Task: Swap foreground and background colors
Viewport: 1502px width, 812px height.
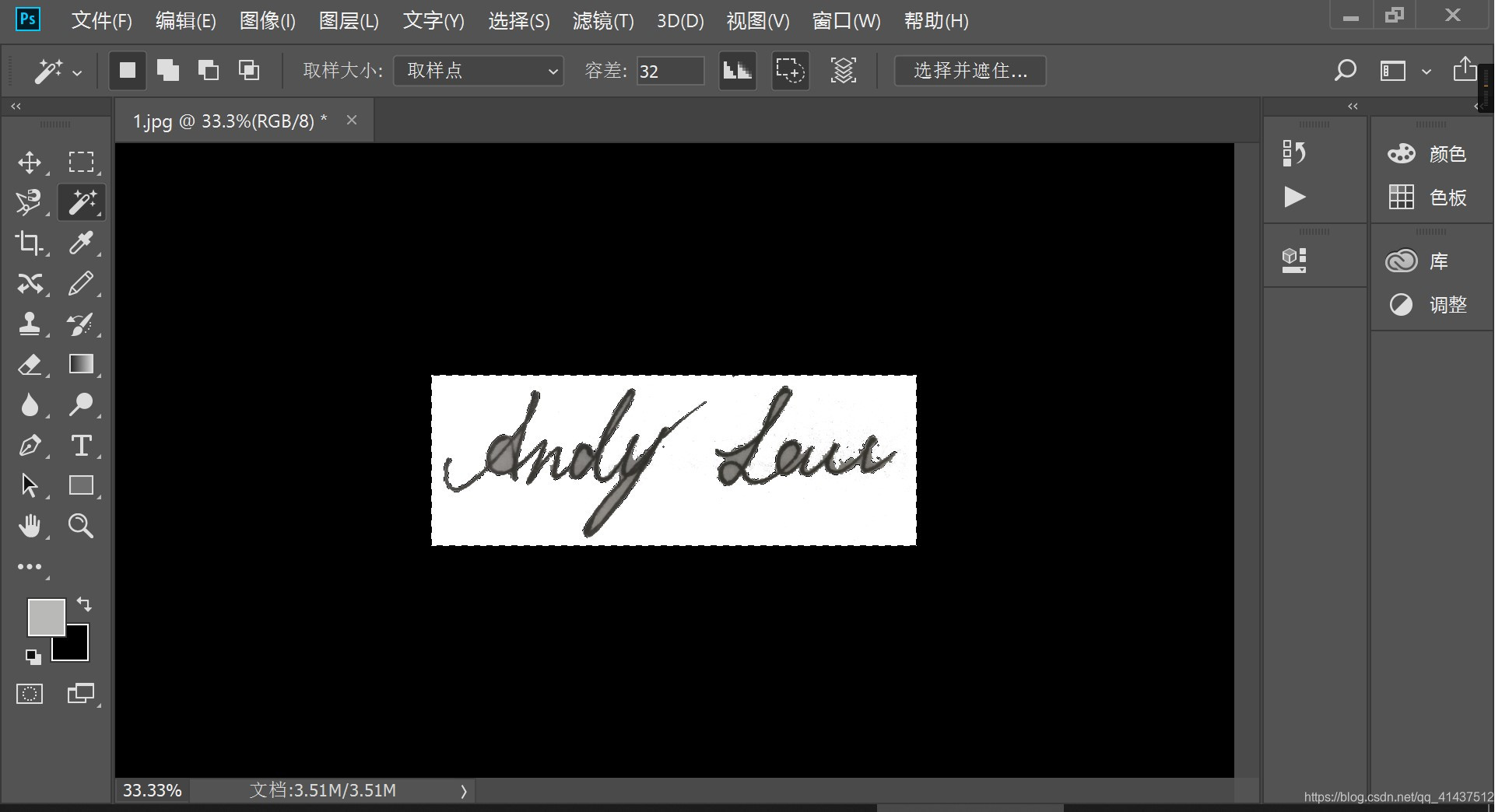Action: tap(84, 604)
